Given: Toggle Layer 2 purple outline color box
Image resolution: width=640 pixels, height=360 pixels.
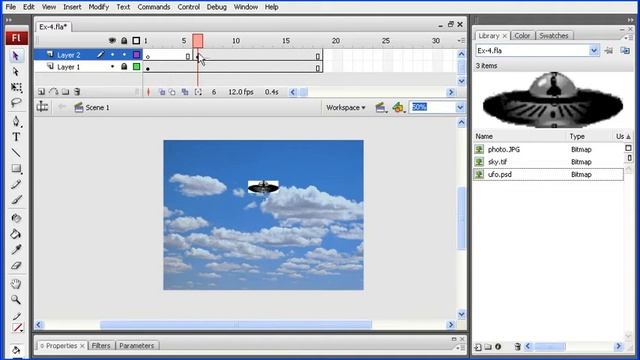Looking at the screenshot, I should click(137, 55).
